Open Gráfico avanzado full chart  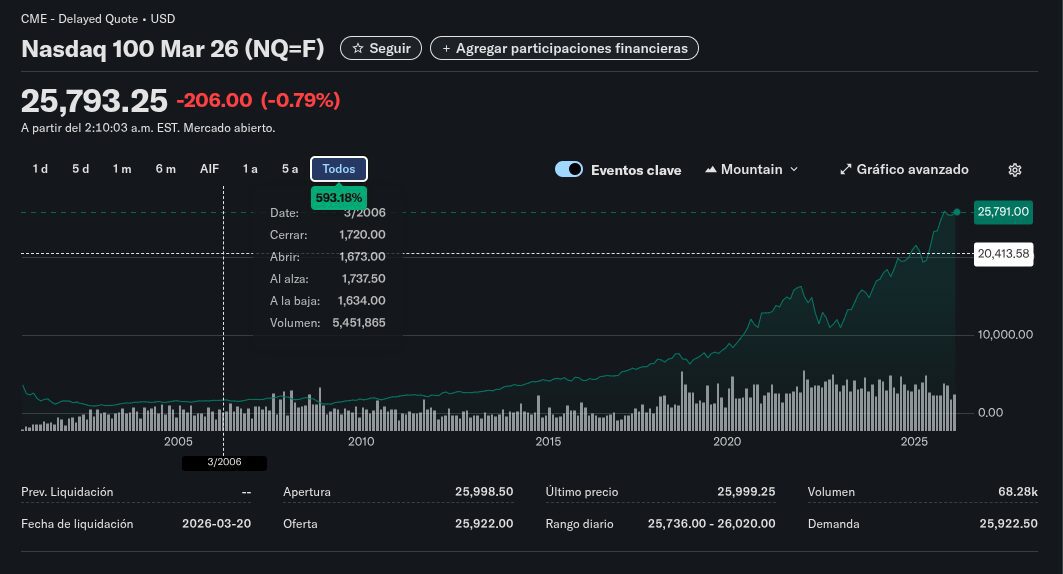(x=904, y=169)
